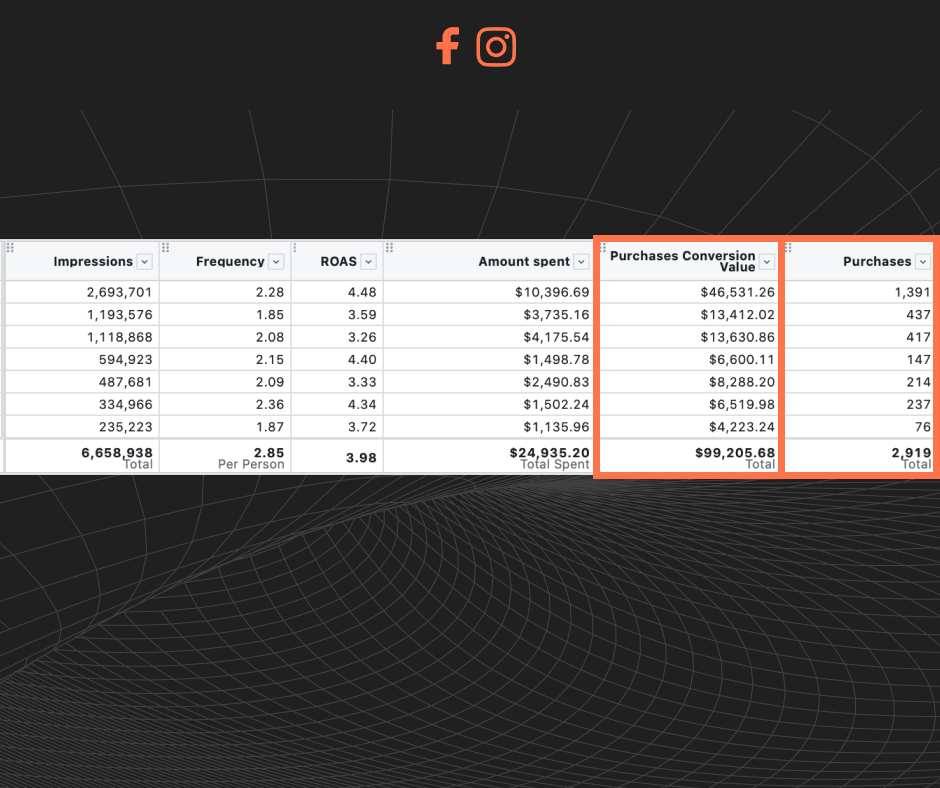This screenshot has height=788, width=940.
Task: Click conversion value $6,519.98
Action: pos(742,405)
